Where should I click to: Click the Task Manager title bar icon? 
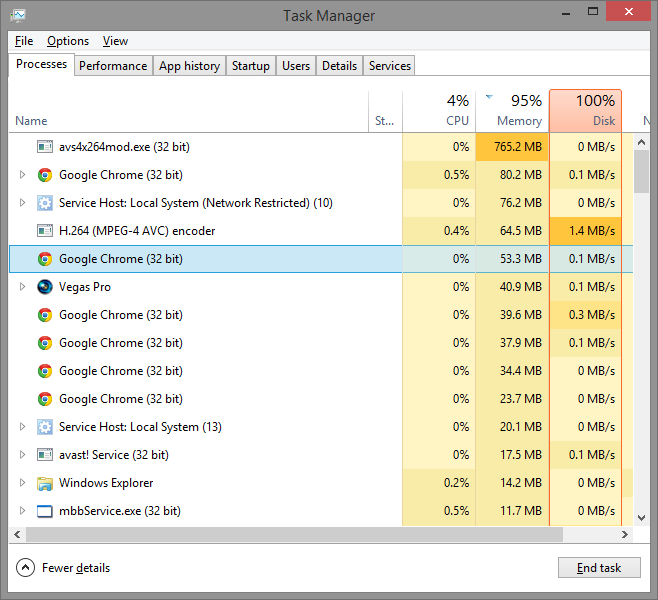[18, 16]
